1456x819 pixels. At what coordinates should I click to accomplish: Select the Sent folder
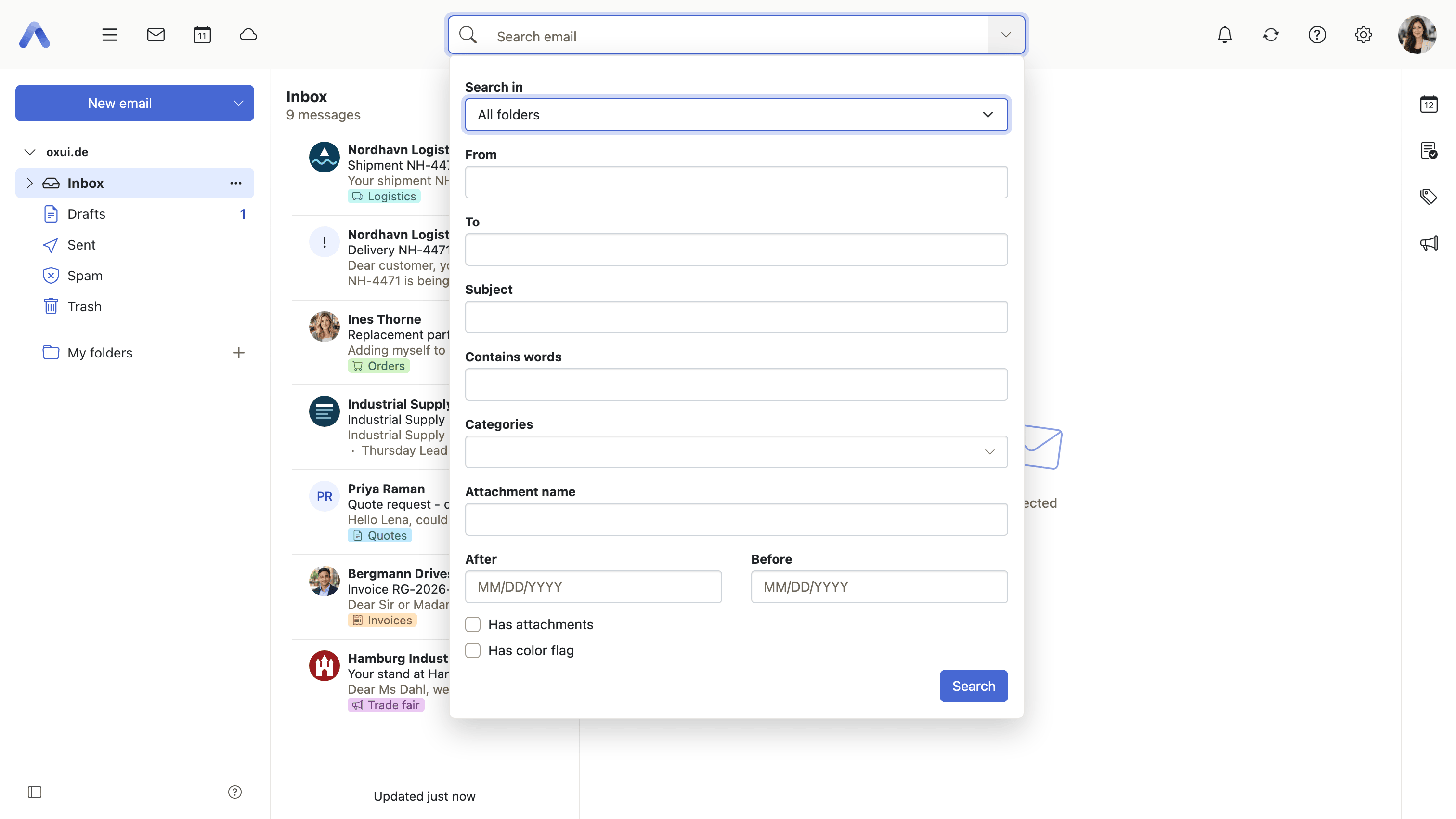[134, 245]
